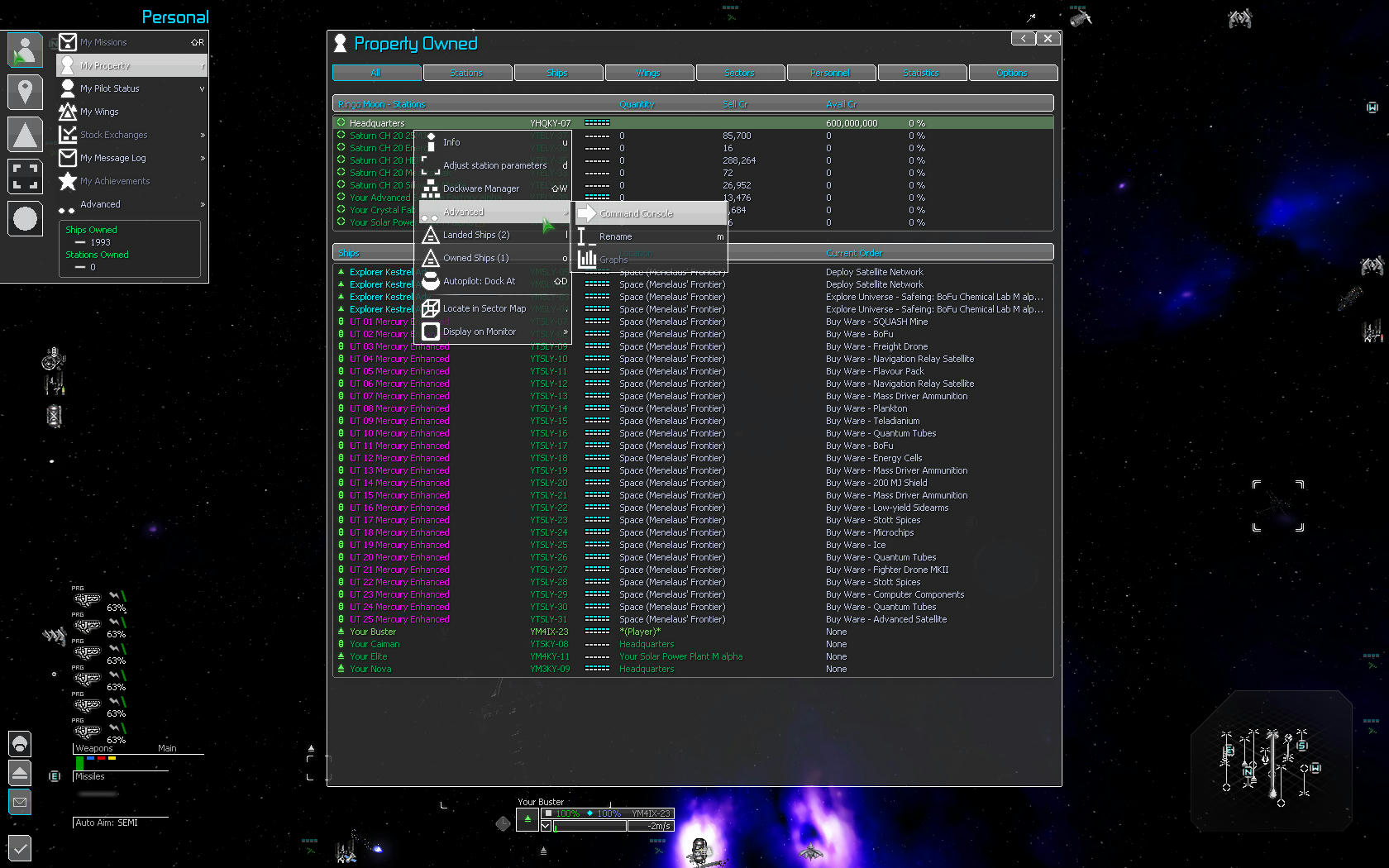Expand Stock Exchanges submenu arrow
Screen dimensions: 1389x868
pos(202,135)
